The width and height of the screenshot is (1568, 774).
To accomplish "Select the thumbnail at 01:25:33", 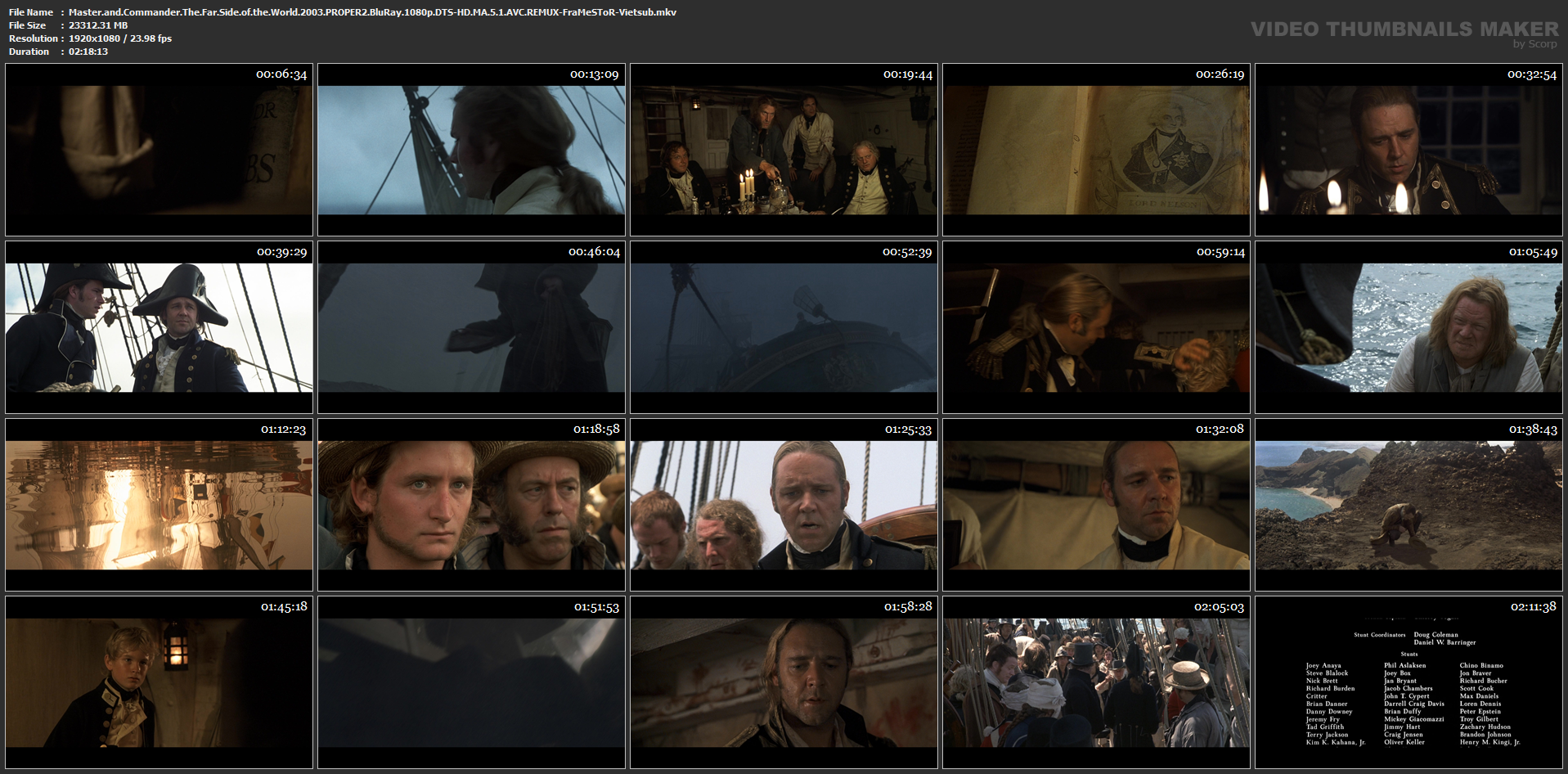I will (784, 505).
